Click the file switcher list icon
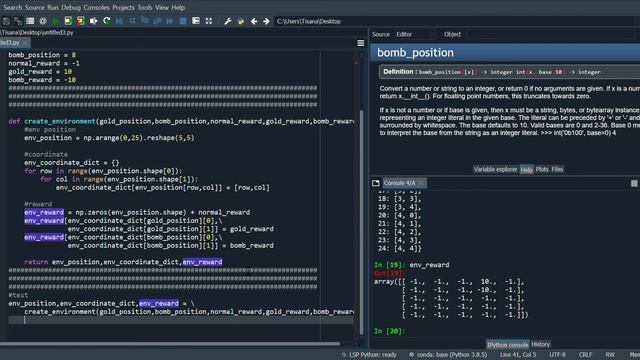 (x=30, y=21)
